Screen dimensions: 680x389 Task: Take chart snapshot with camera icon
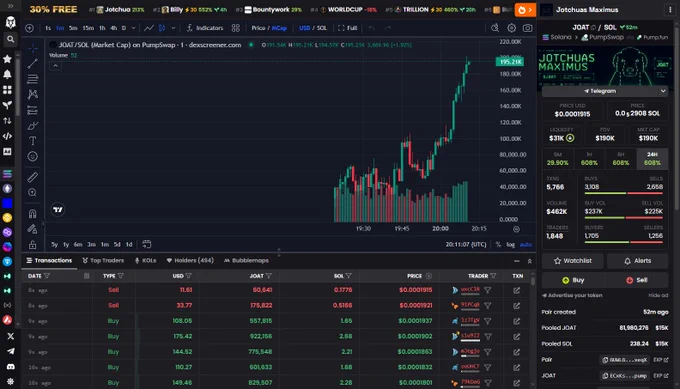527,28
